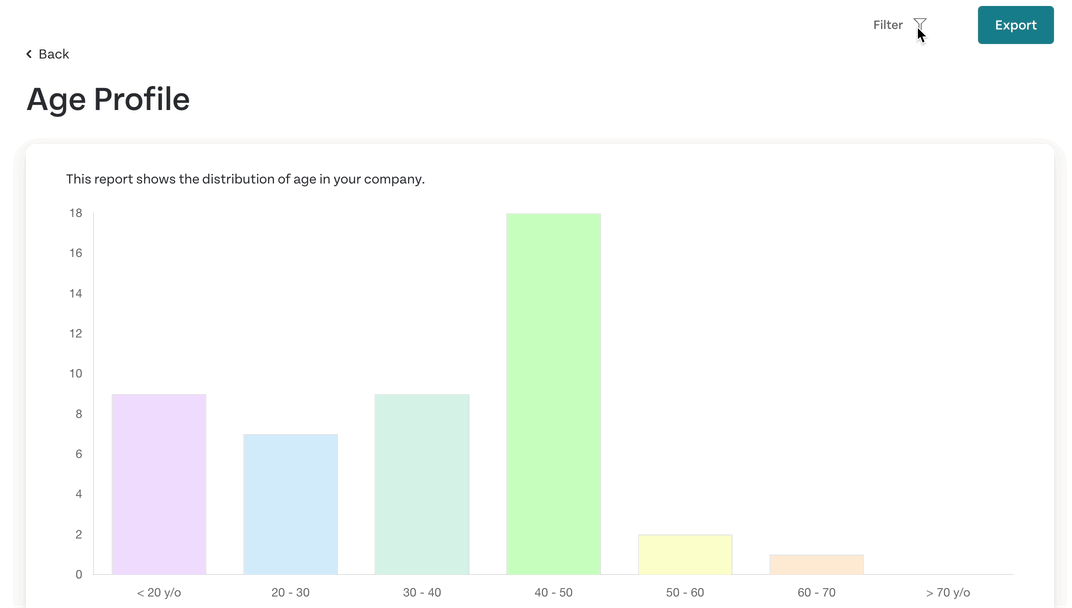
Task: Click the report description text
Action: (245, 179)
